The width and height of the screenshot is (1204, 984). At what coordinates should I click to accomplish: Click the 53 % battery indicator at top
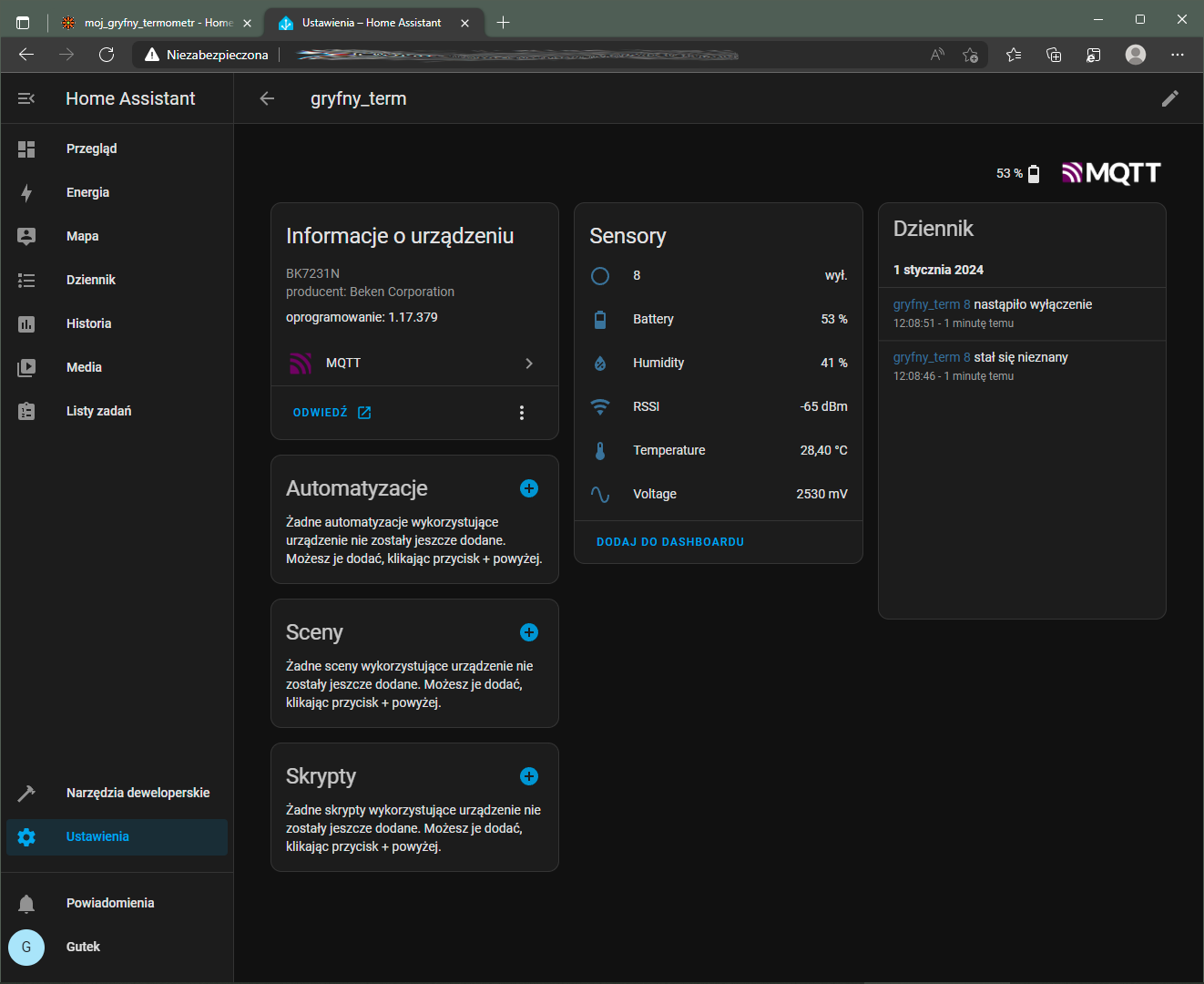[x=1017, y=173]
